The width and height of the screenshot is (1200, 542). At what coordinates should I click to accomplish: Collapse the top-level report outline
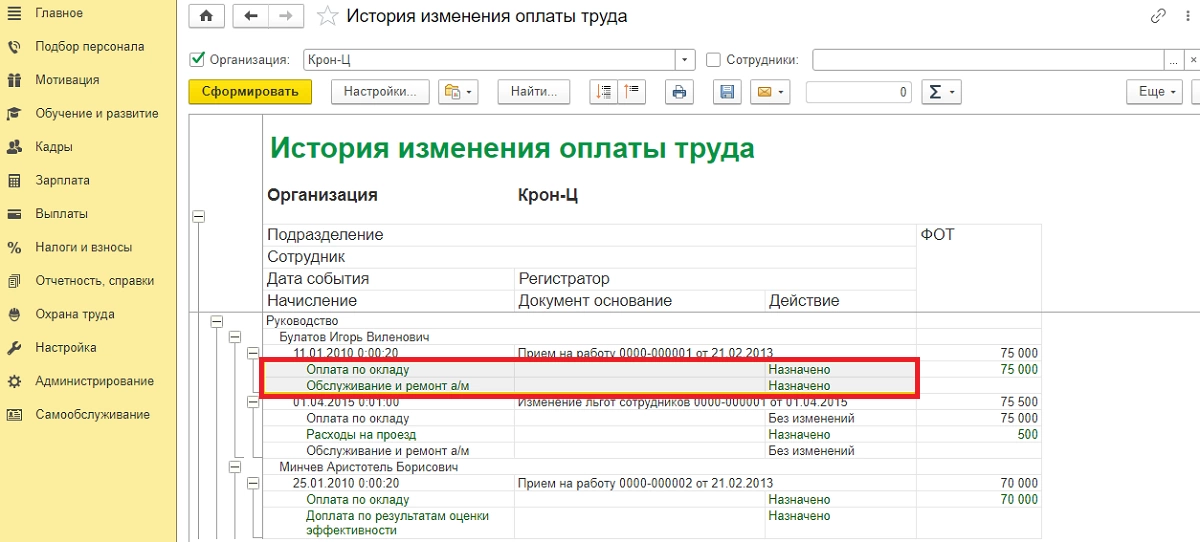pos(198,216)
